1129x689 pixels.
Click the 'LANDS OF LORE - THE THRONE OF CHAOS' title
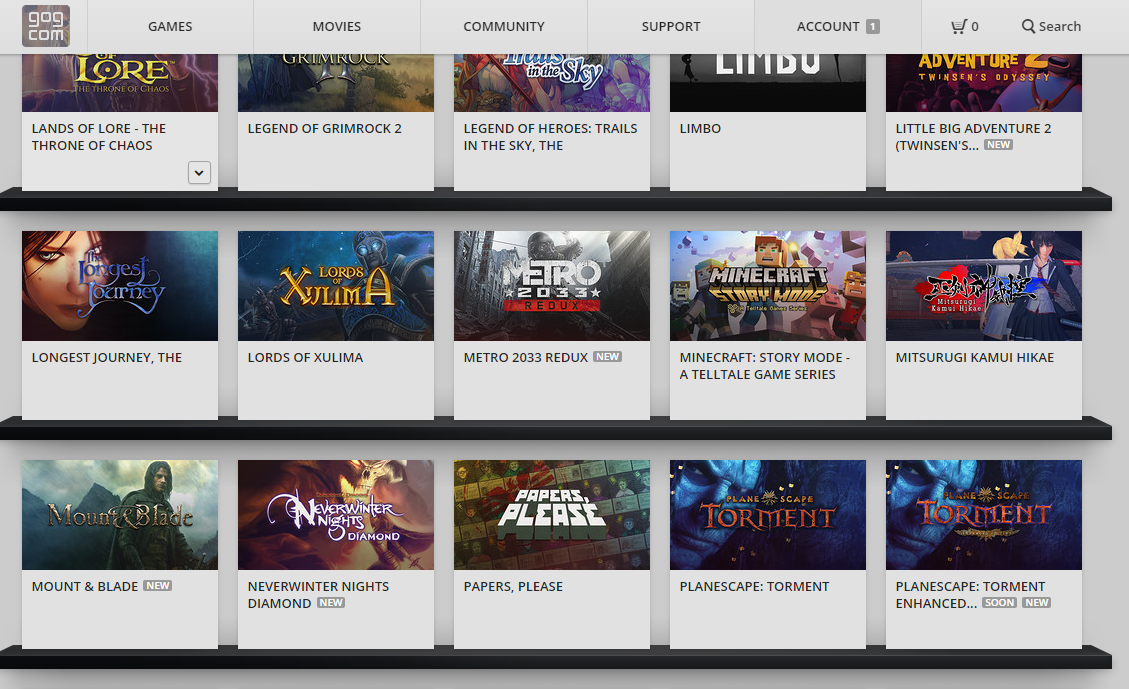(x=99, y=137)
